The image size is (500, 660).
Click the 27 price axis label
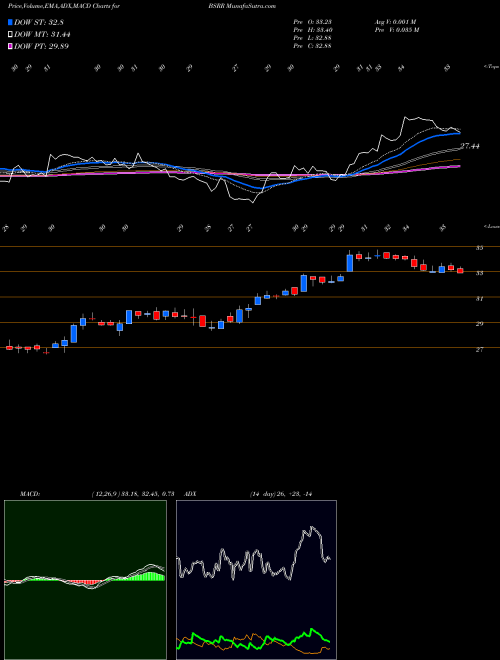pyautogui.click(x=479, y=349)
